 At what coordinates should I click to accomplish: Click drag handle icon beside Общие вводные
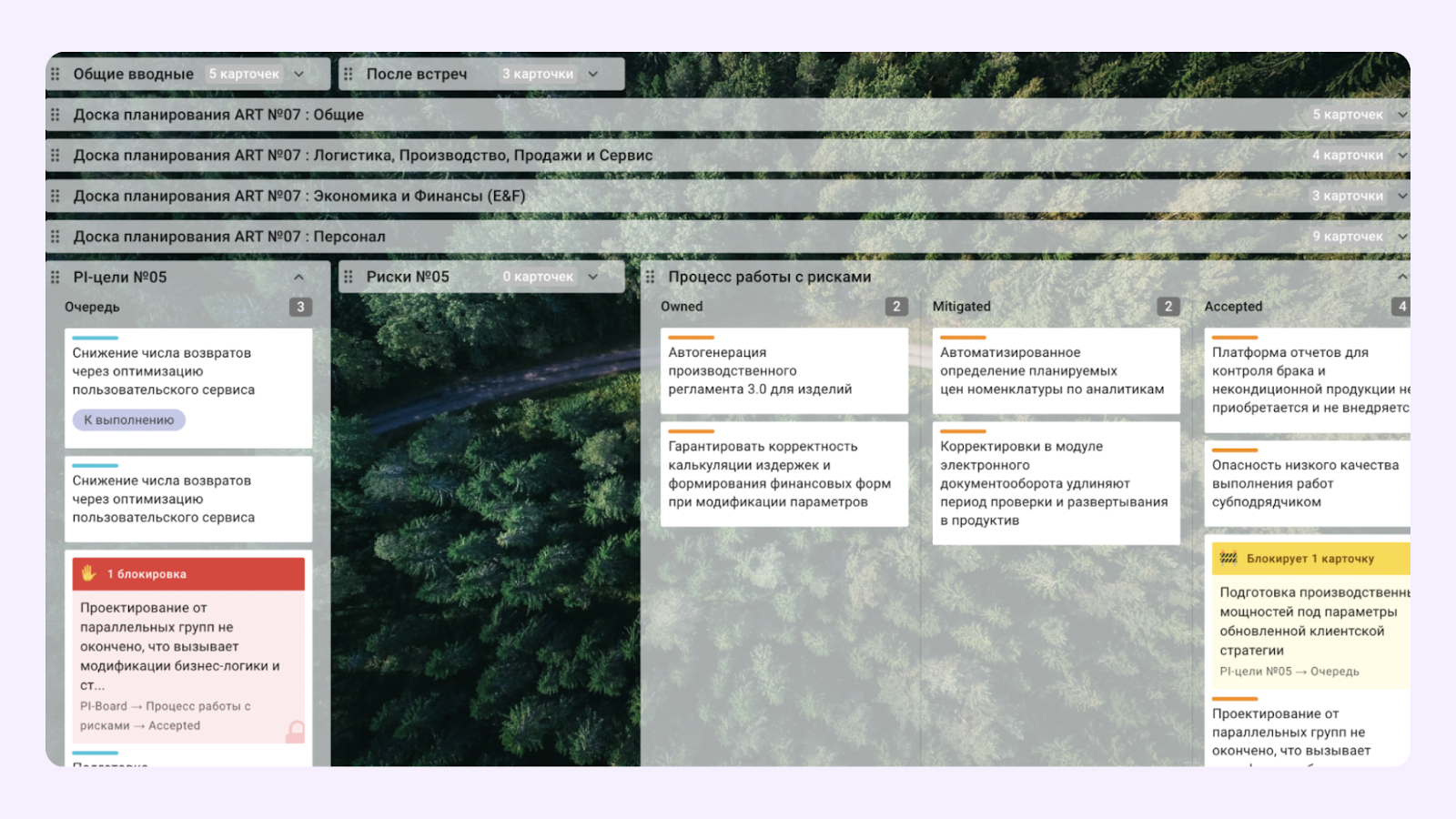coord(56,74)
